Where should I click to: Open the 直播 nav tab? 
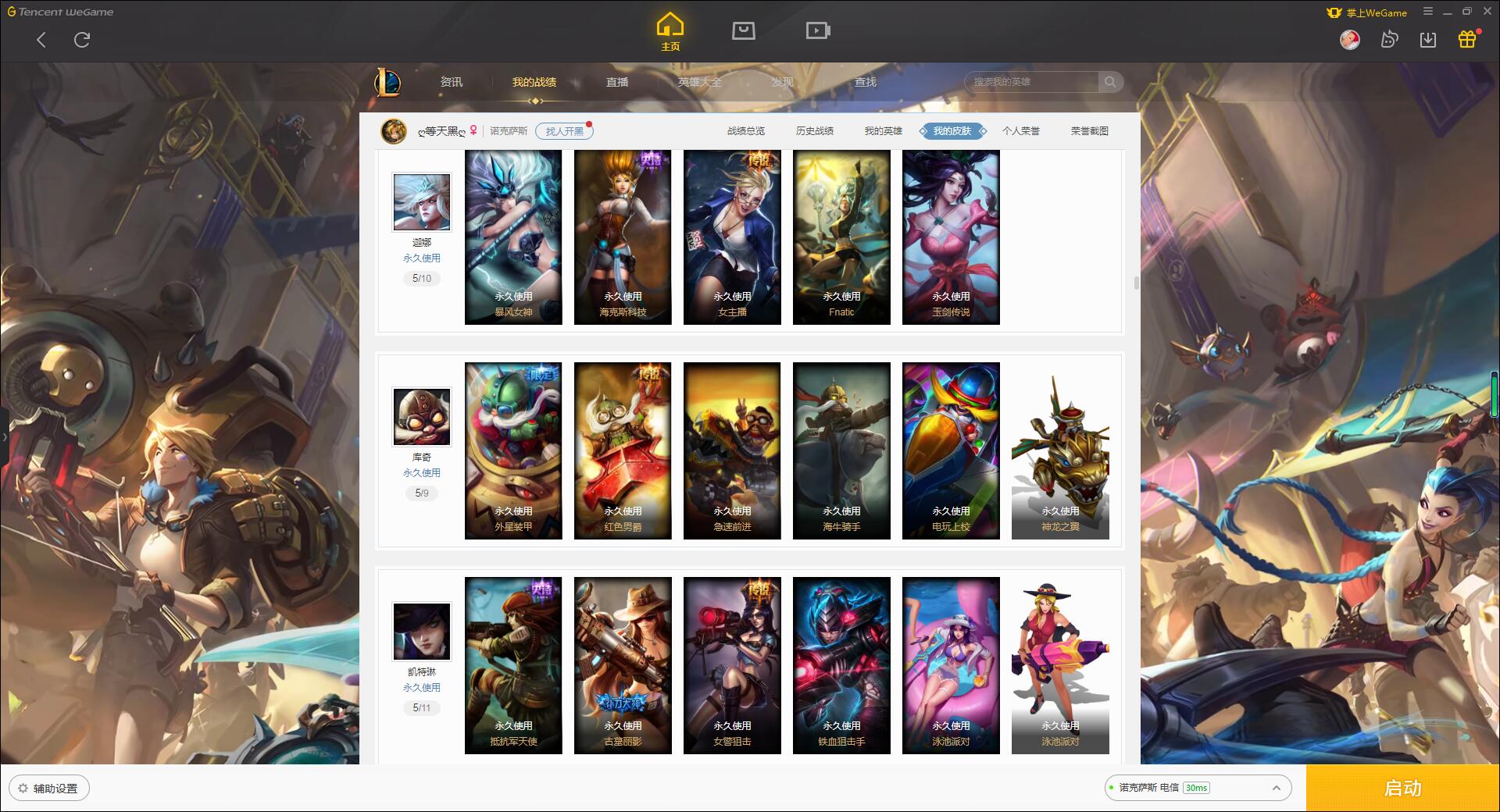[x=617, y=82]
